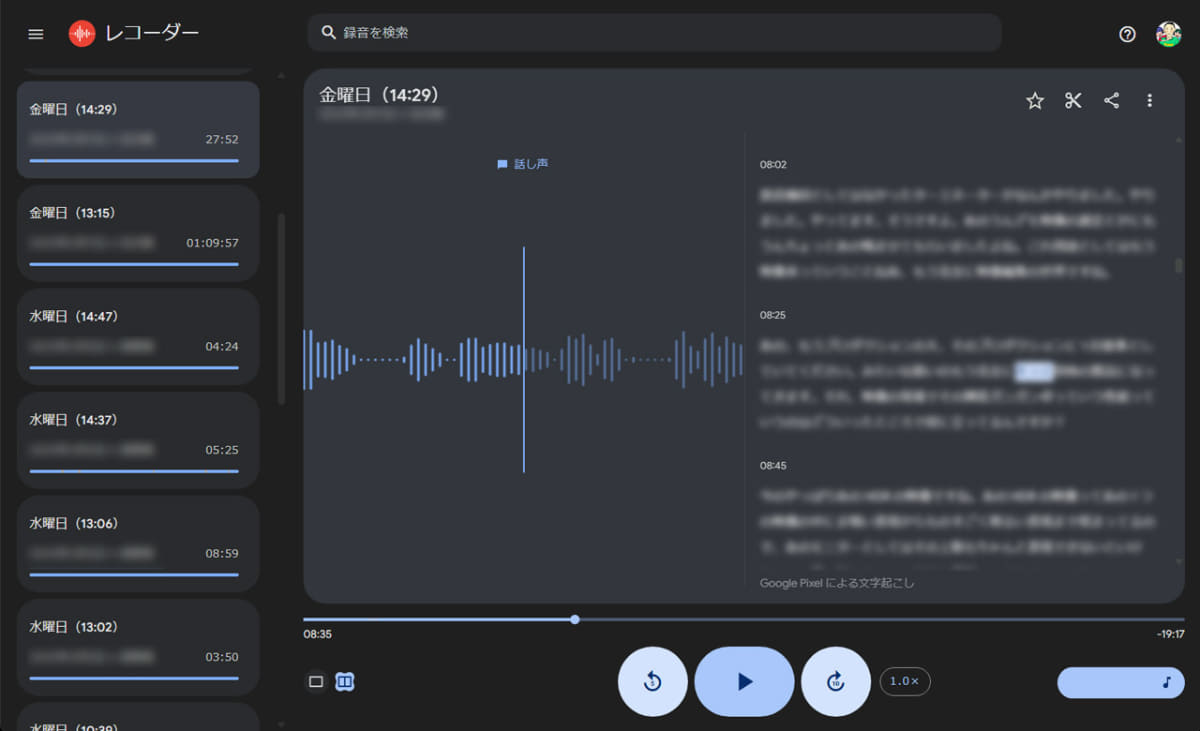Click the remaining time -19:17
This screenshot has width=1200, height=731.
click(x=1169, y=634)
